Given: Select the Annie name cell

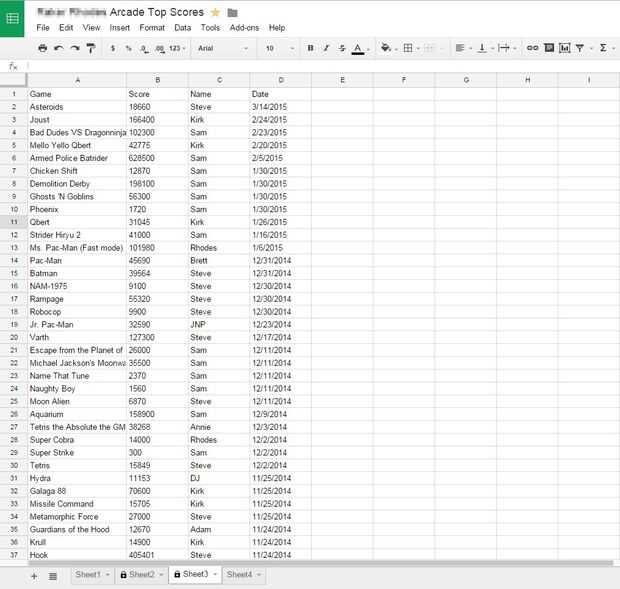Looking at the screenshot, I should pyautogui.click(x=219, y=427).
